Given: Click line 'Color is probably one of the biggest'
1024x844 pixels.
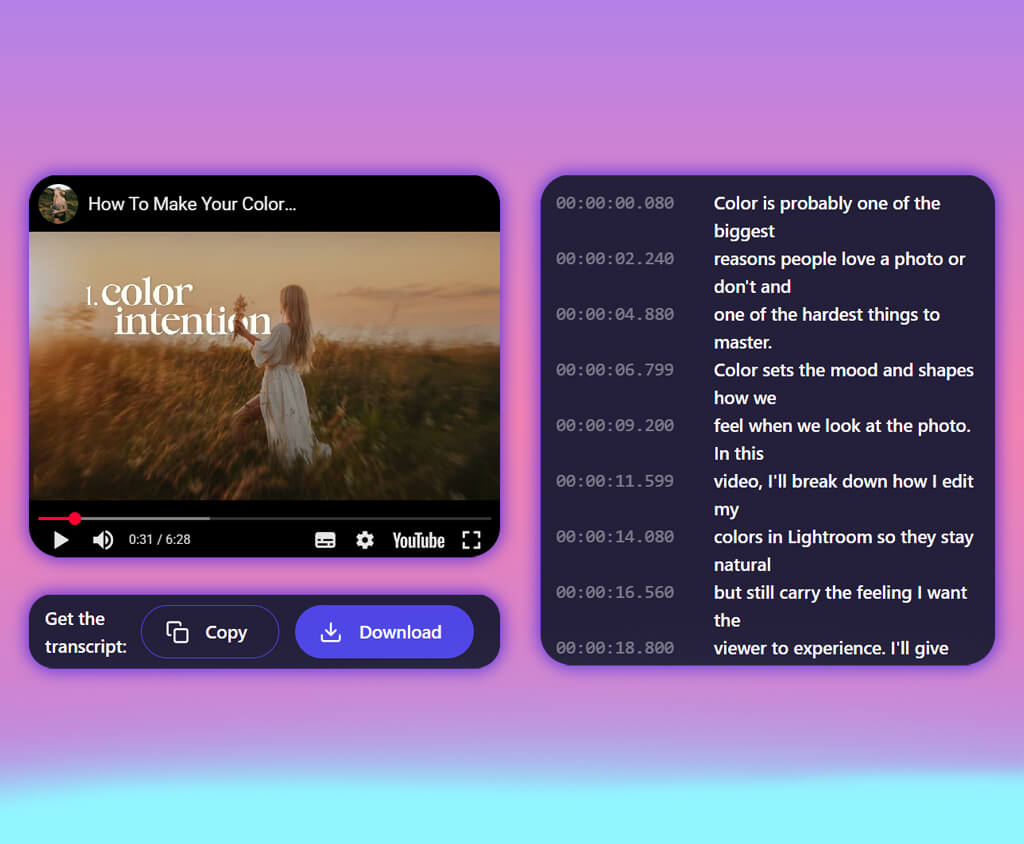Looking at the screenshot, I should tap(827, 217).
